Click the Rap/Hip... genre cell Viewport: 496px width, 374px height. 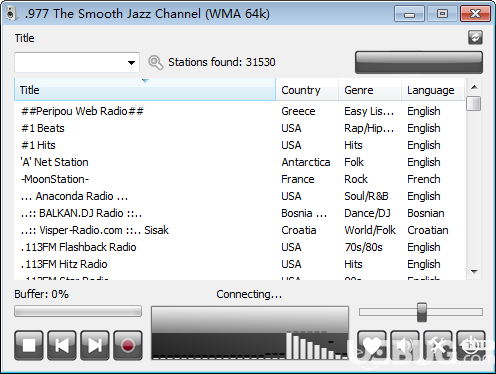pyautogui.click(x=369, y=128)
